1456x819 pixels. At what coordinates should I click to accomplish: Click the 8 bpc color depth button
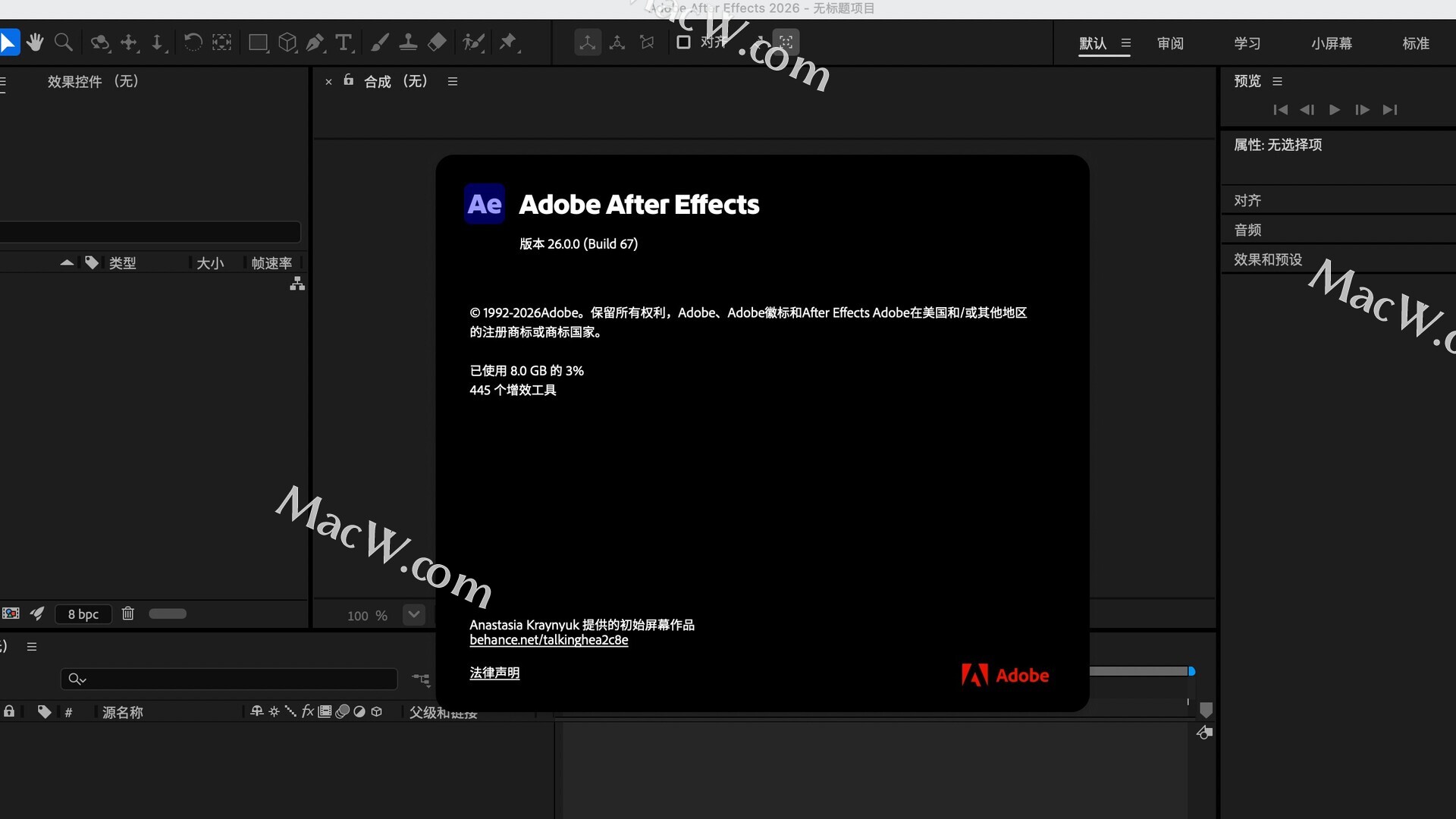tap(83, 614)
